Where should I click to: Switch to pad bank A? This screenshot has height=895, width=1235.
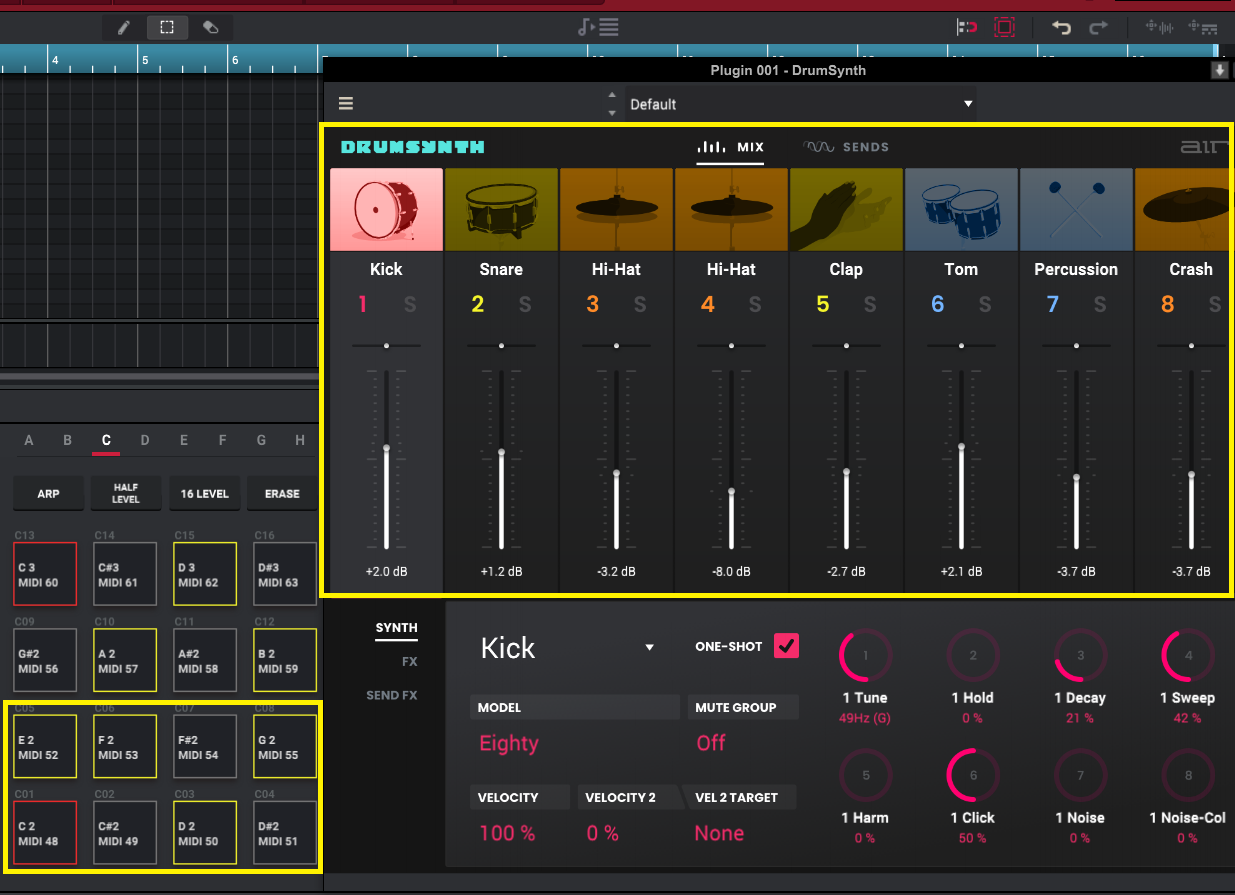click(x=29, y=440)
